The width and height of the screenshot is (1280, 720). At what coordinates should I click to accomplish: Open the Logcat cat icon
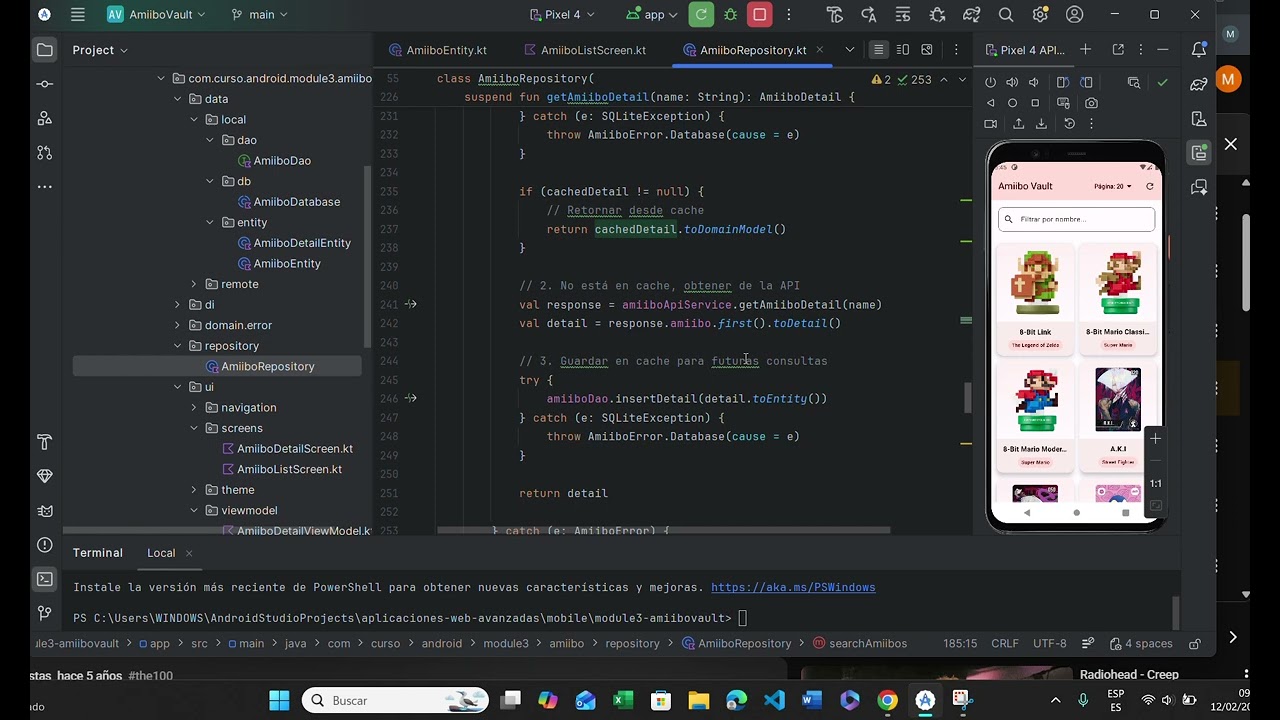click(x=44, y=511)
